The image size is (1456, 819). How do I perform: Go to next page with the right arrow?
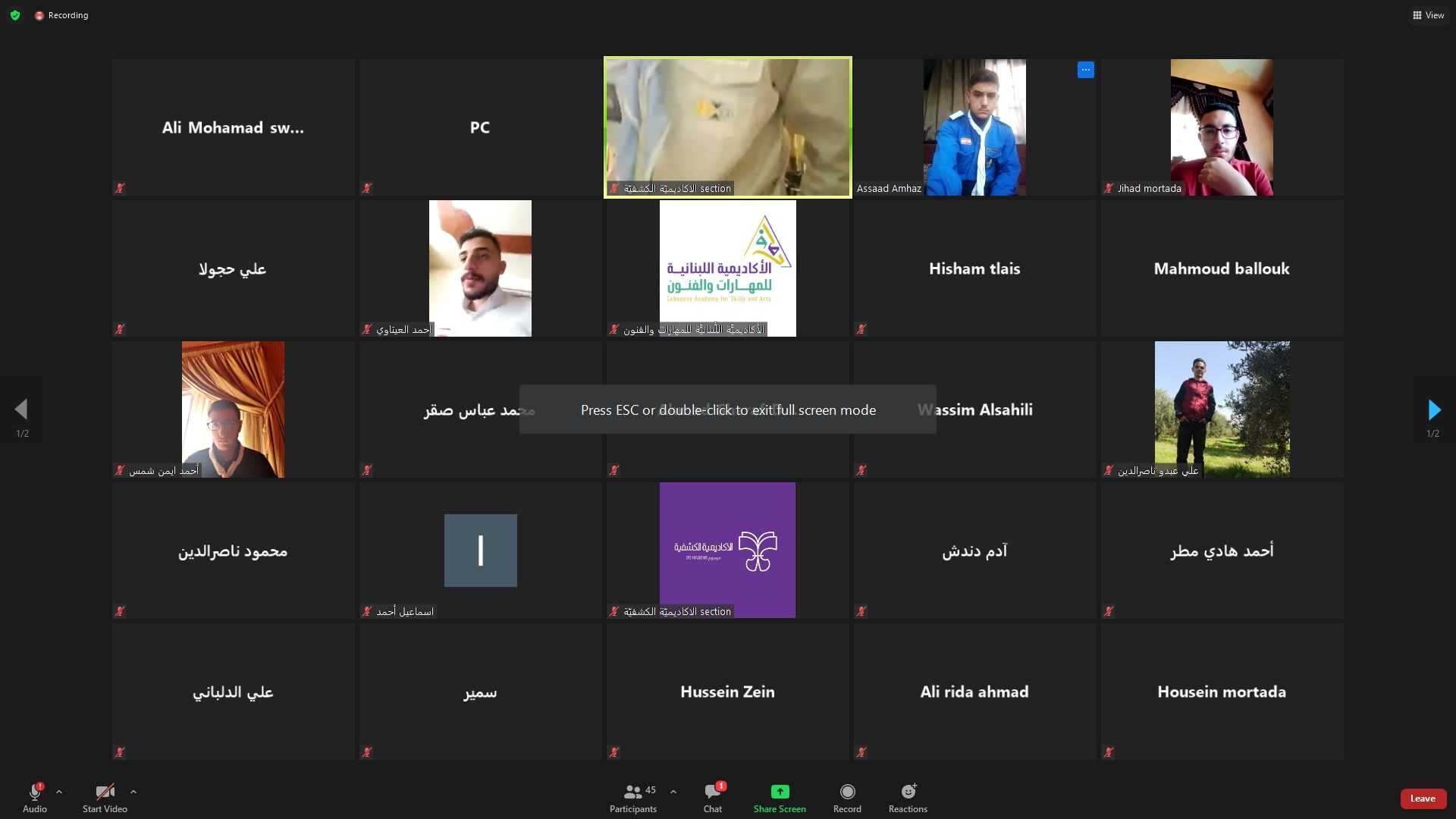click(x=1433, y=410)
